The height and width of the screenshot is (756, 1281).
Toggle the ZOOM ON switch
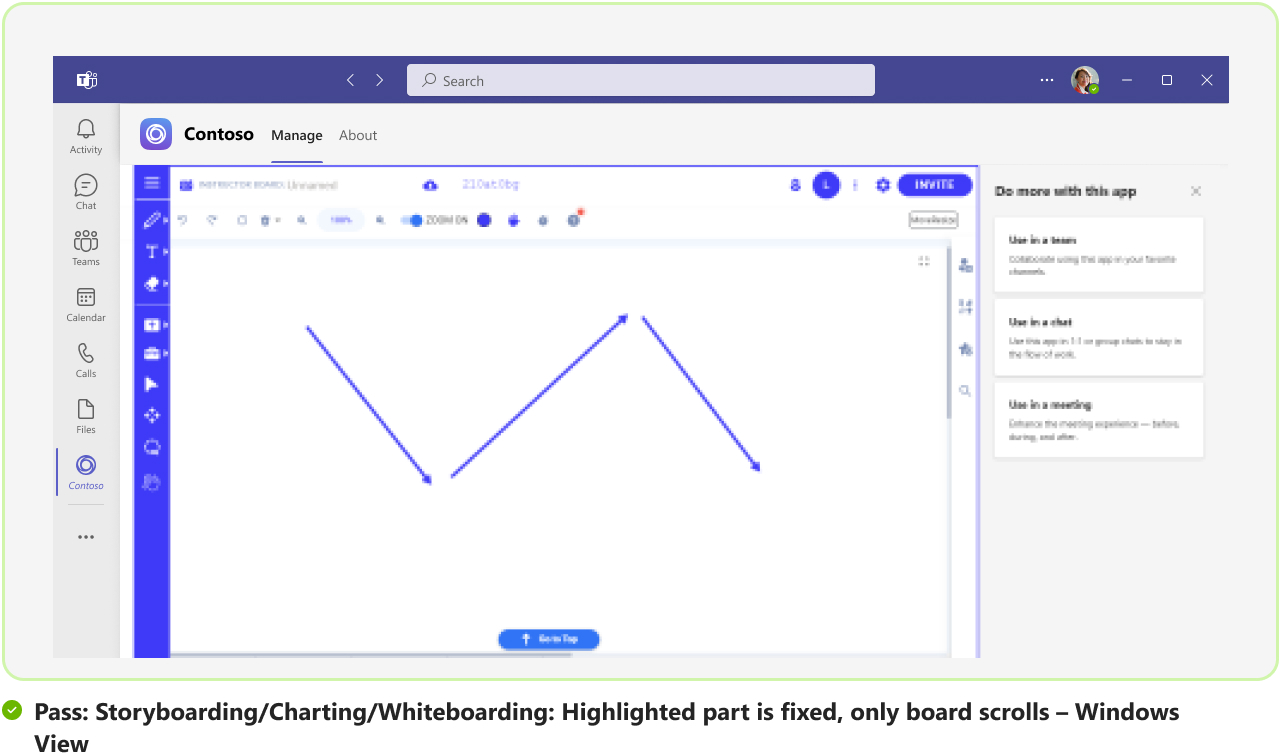[x=412, y=220]
